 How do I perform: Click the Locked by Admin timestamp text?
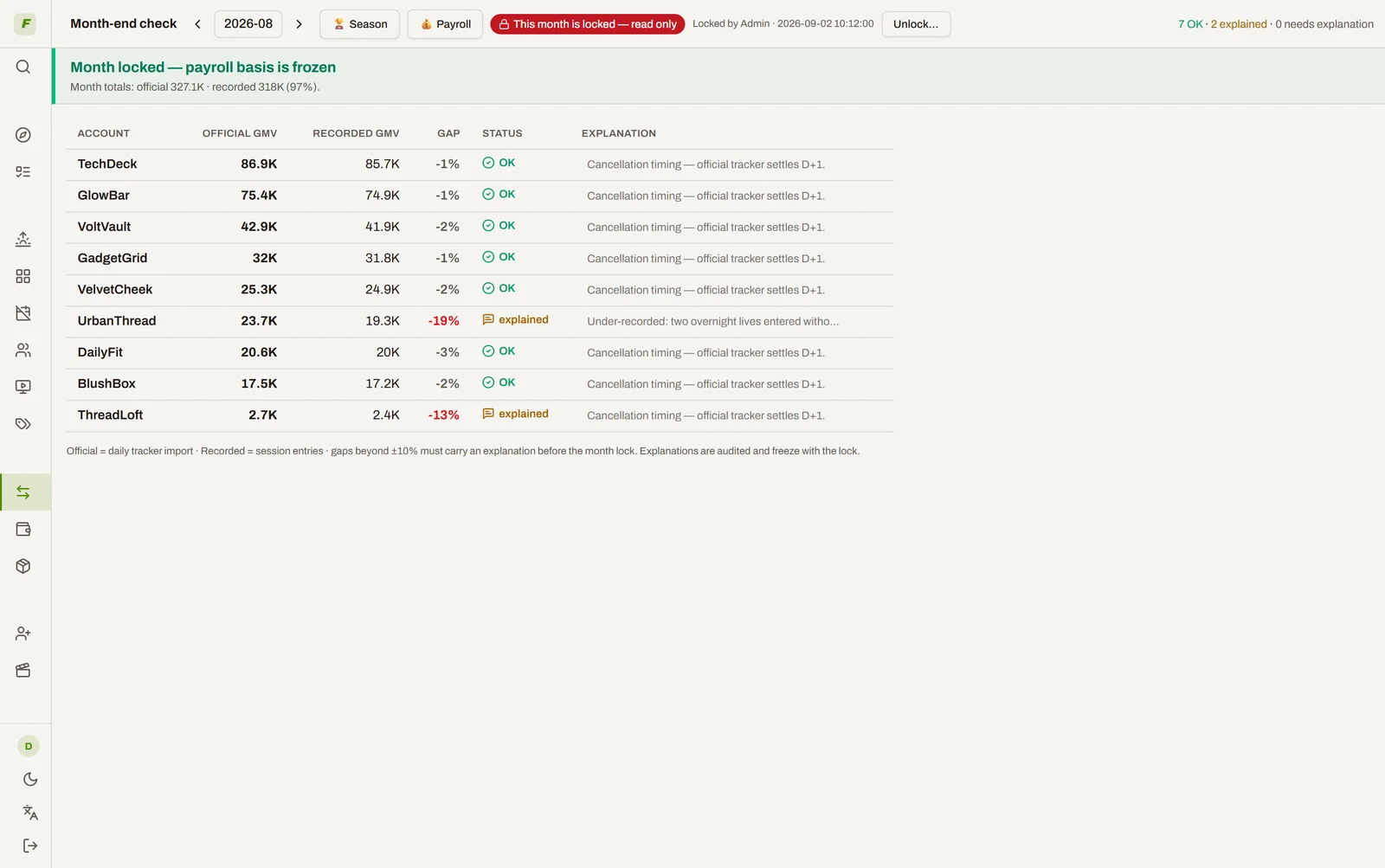783,23
